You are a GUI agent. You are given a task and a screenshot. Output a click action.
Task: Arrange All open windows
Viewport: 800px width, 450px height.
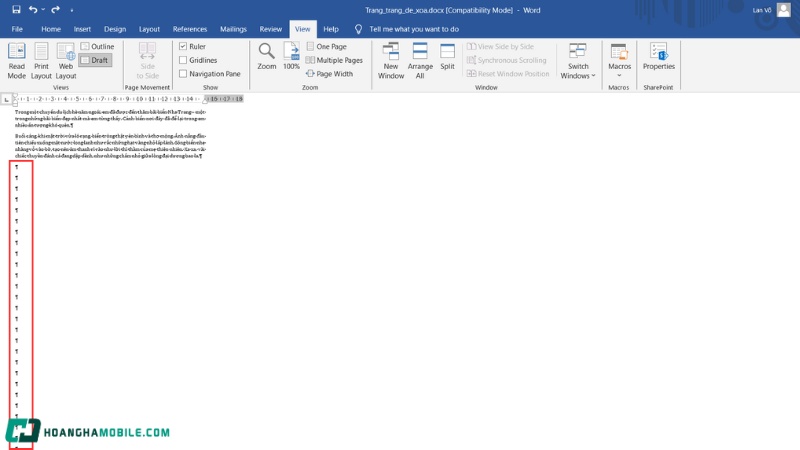(420, 60)
